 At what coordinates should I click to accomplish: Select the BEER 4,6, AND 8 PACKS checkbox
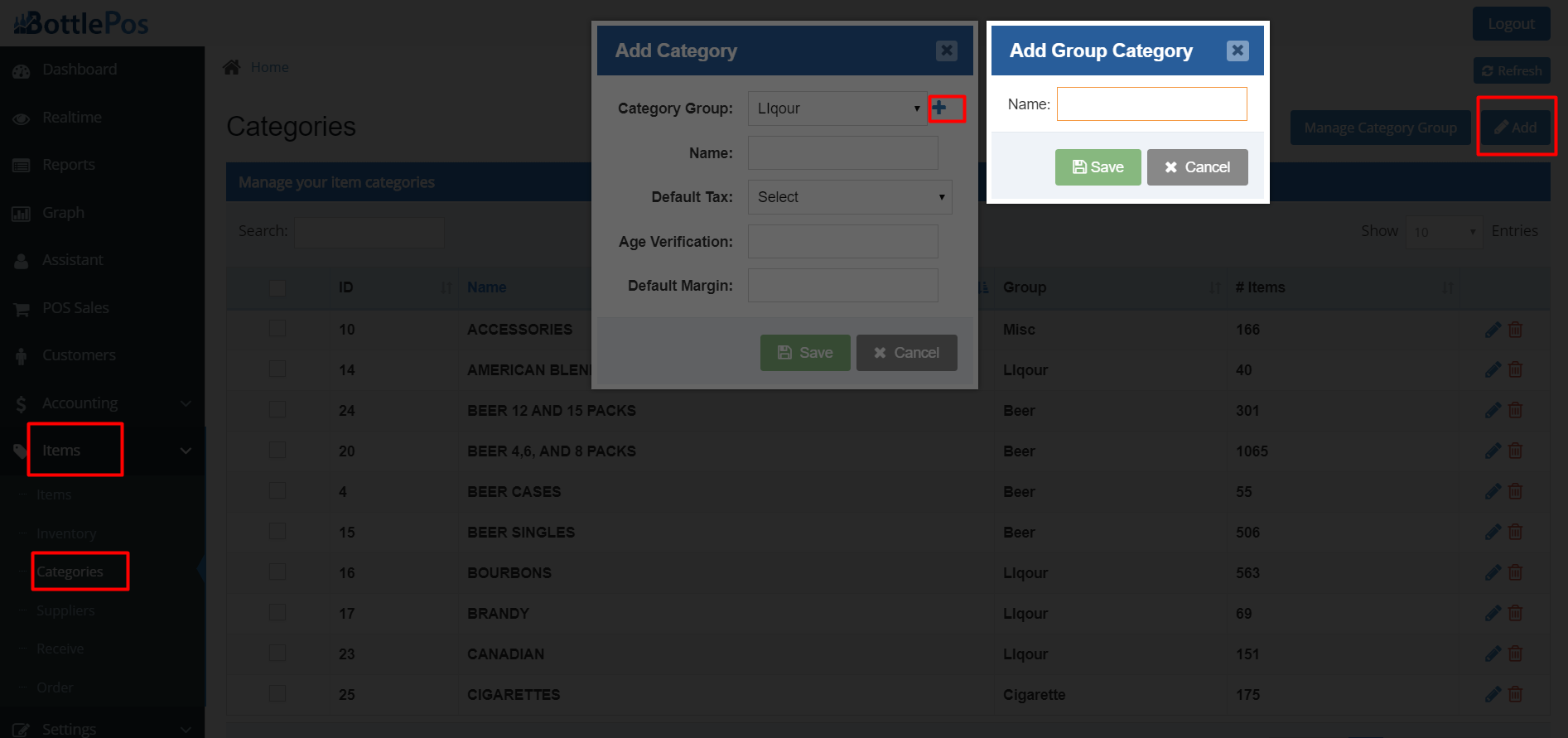(x=277, y=450)
